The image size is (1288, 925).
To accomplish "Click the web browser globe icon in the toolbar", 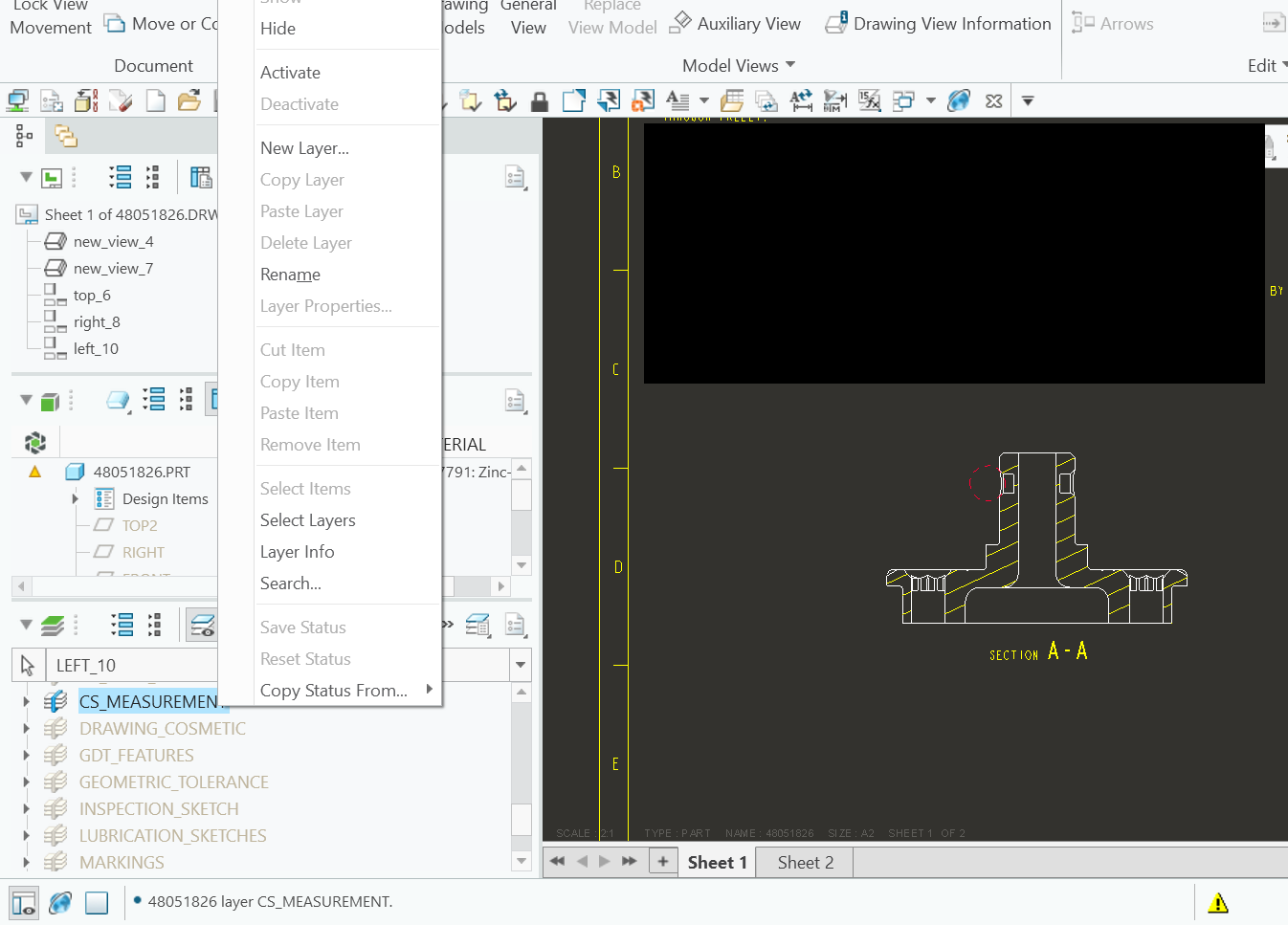I will point(958,100).
